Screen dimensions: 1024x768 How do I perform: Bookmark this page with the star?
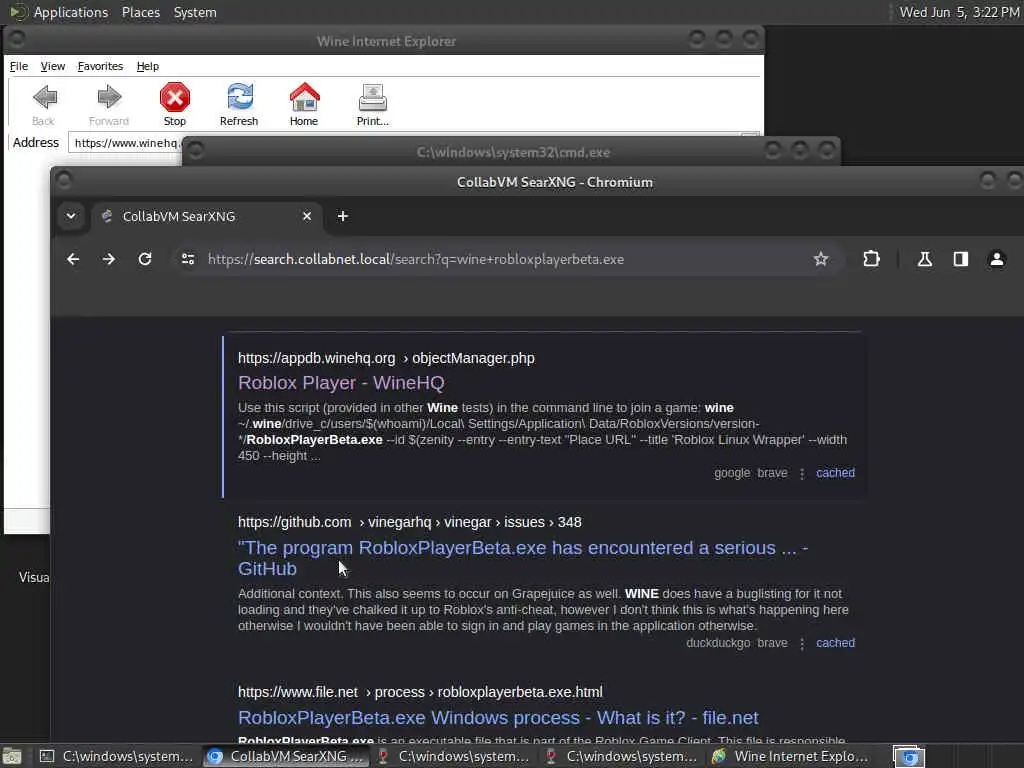point(821,259)
